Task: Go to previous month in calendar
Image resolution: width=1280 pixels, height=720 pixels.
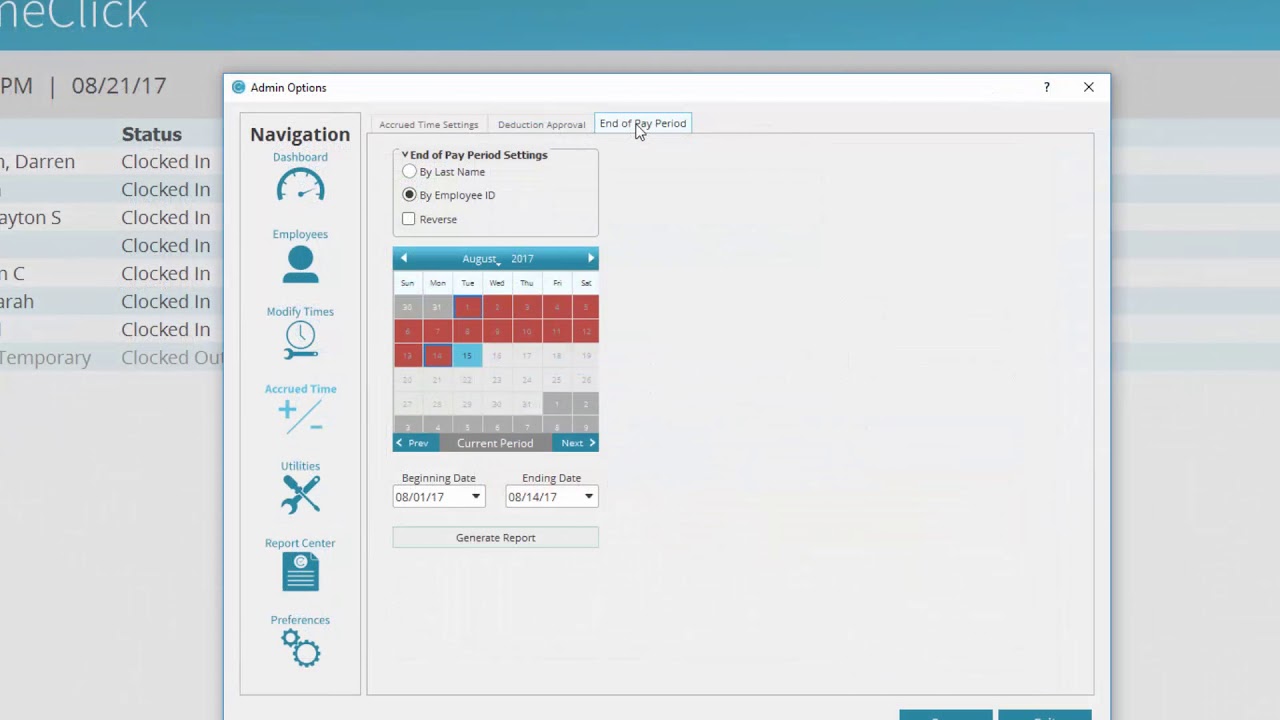Action: [404, 258]
